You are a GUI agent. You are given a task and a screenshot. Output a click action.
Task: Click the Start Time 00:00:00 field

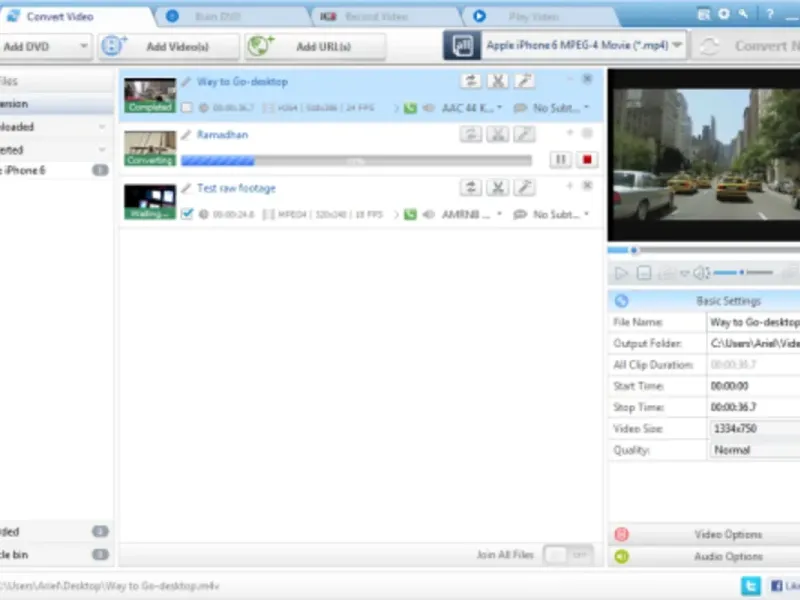pyautogui.click(x=754, y=386)
